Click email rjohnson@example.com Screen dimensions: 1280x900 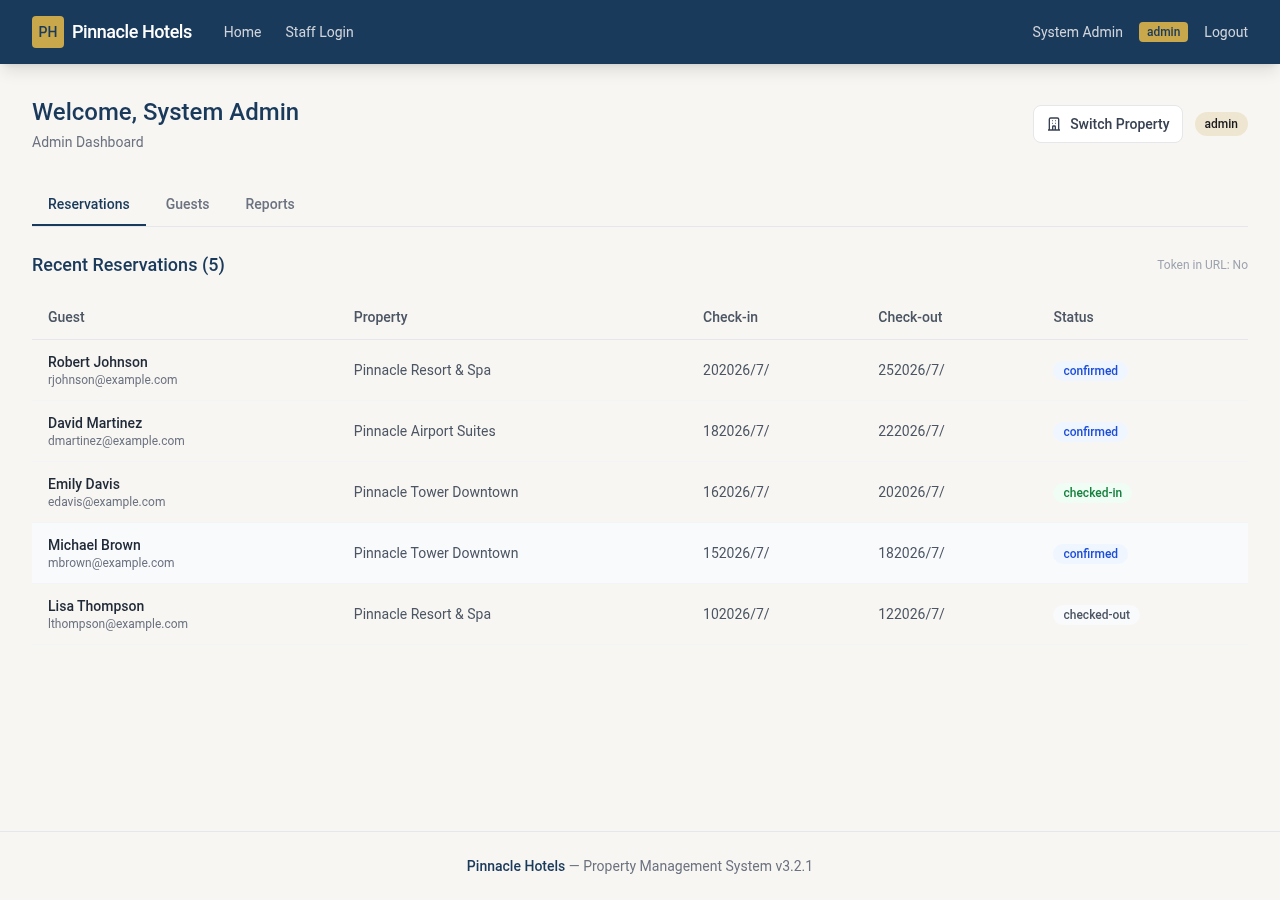[x=113, y=380]
